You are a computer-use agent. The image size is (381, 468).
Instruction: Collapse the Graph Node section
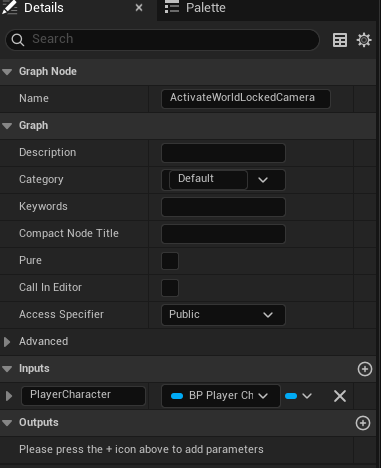(7, 72)
